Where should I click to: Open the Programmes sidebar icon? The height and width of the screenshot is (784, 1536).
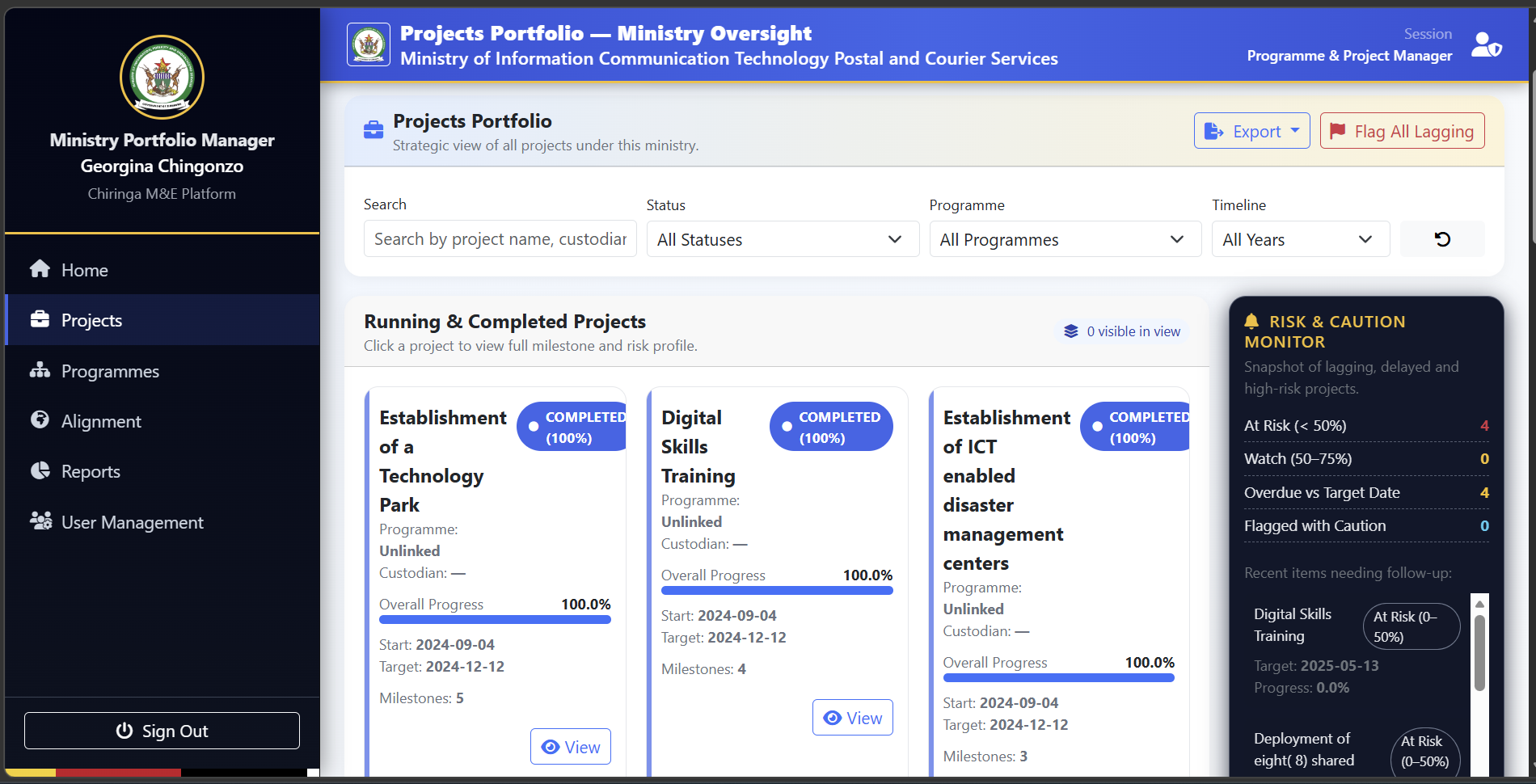[x=40, y=371]
